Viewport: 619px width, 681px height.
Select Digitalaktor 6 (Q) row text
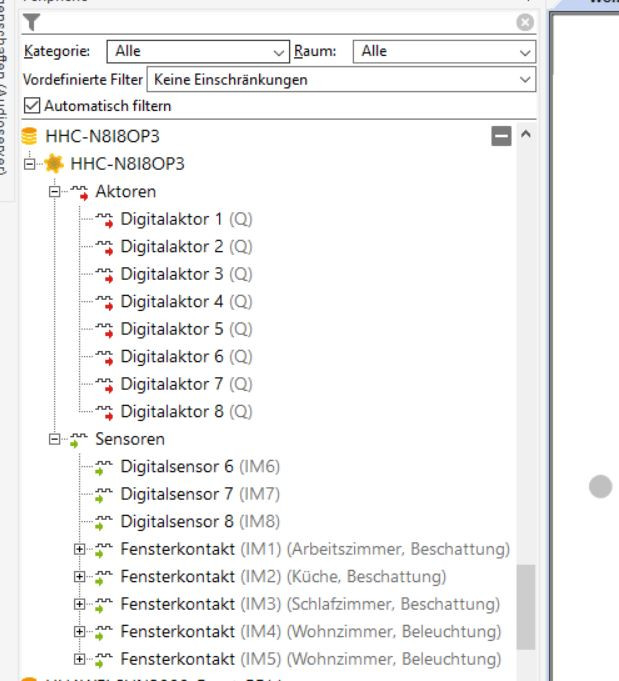tap(186, 357)
